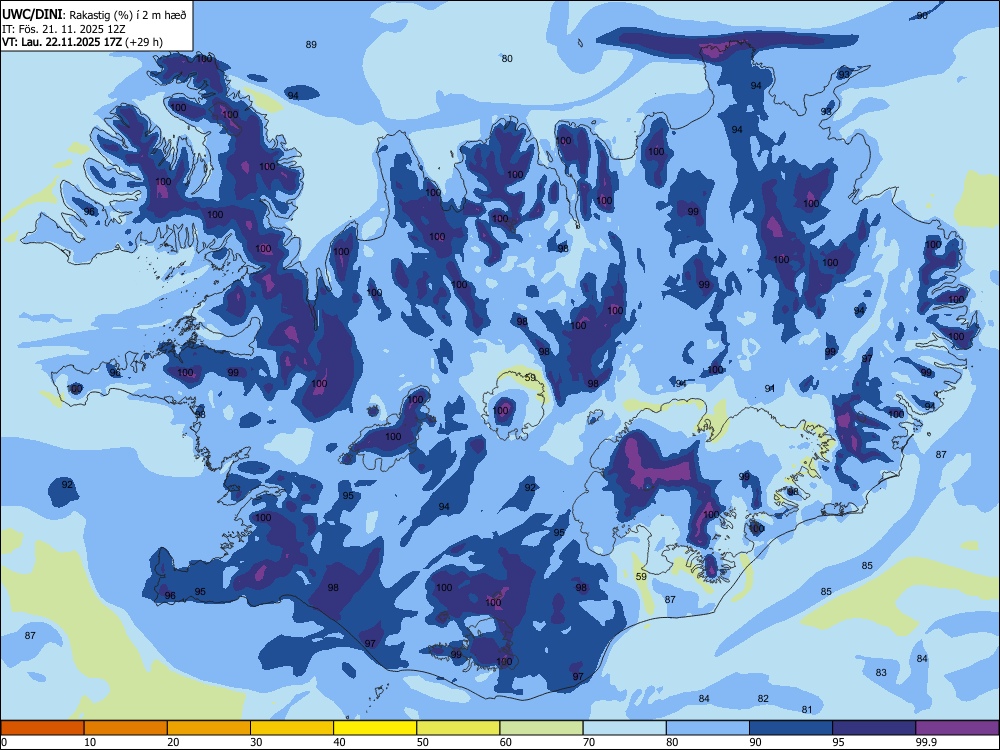This screenshot has height=750, width=1000.
Task: Pick the 50–60 pale yellow legend swatch
Action: (458, 728)
